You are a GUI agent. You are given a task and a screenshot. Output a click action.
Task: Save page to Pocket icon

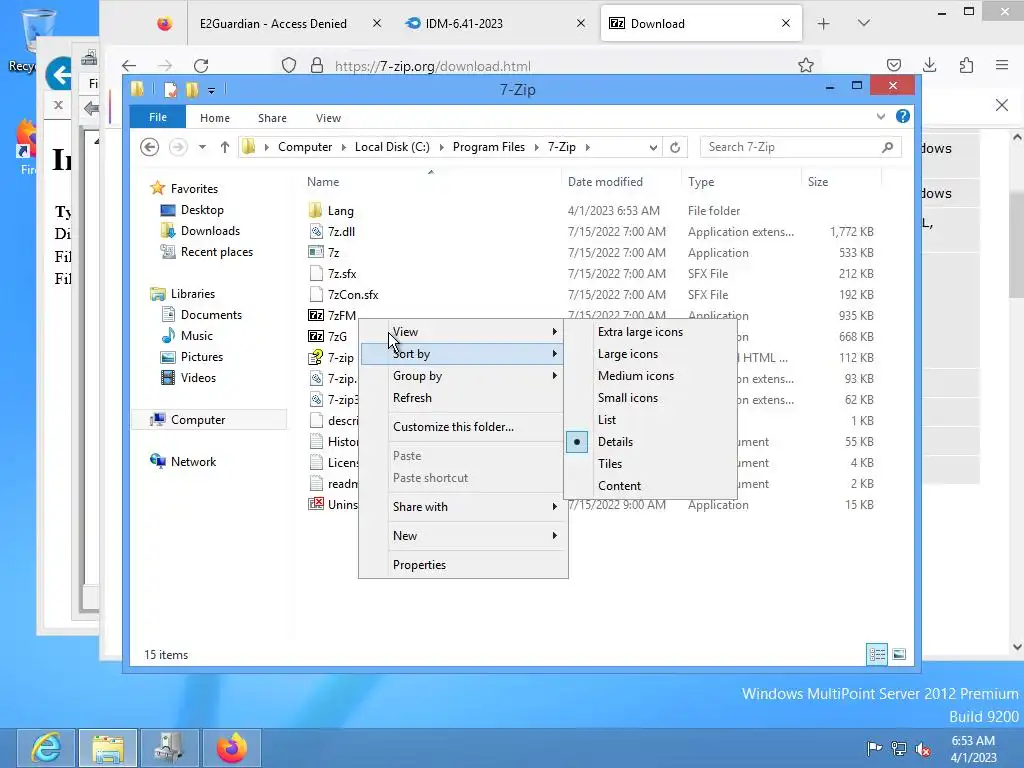pos(894,65)
